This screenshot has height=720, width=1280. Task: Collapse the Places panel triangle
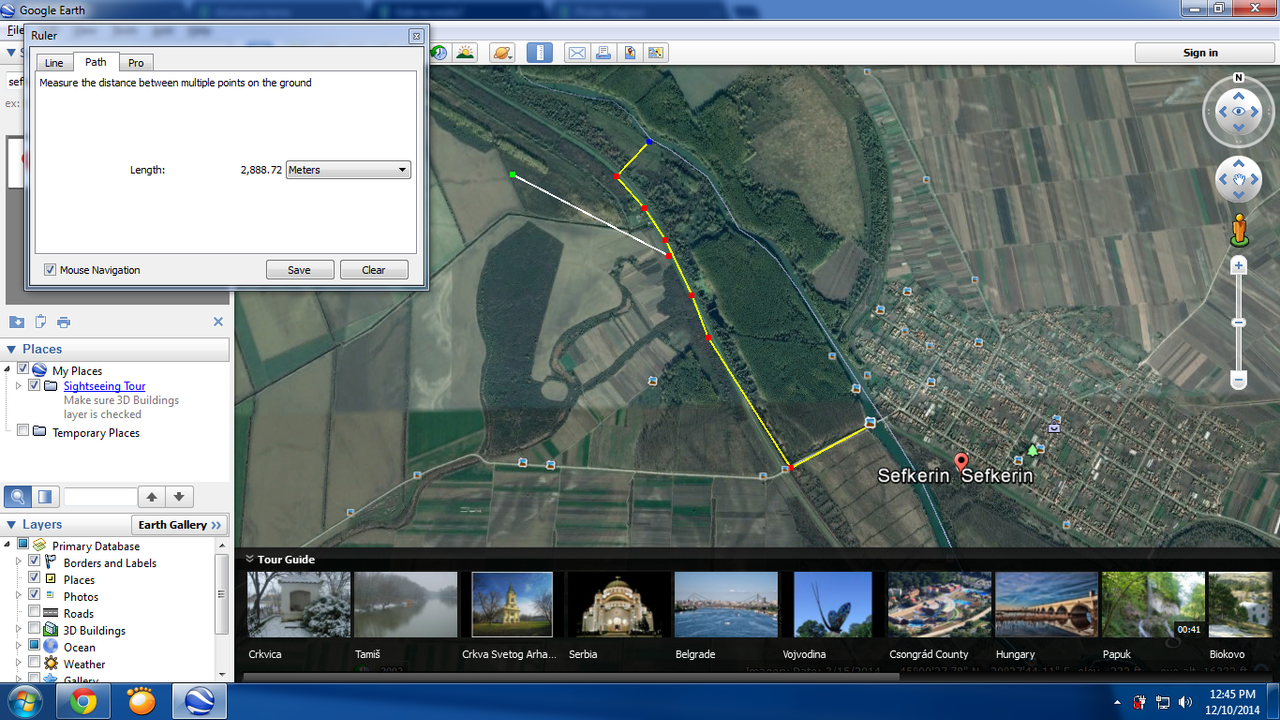pos(11,349)
